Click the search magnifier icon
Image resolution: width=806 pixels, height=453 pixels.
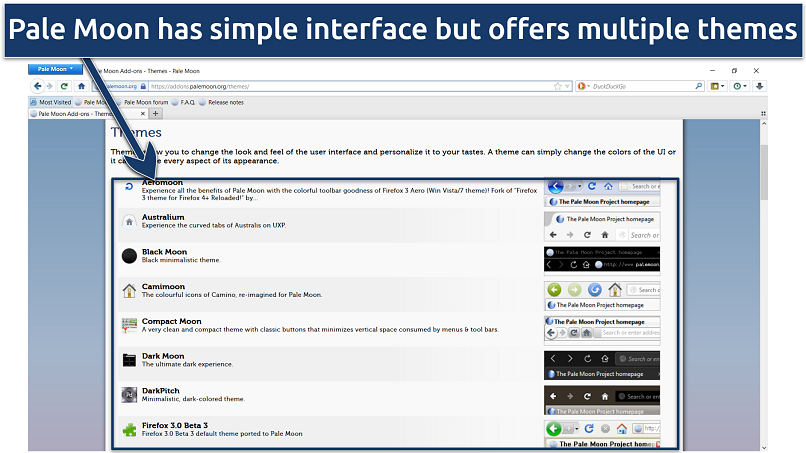tap(697, 87)
